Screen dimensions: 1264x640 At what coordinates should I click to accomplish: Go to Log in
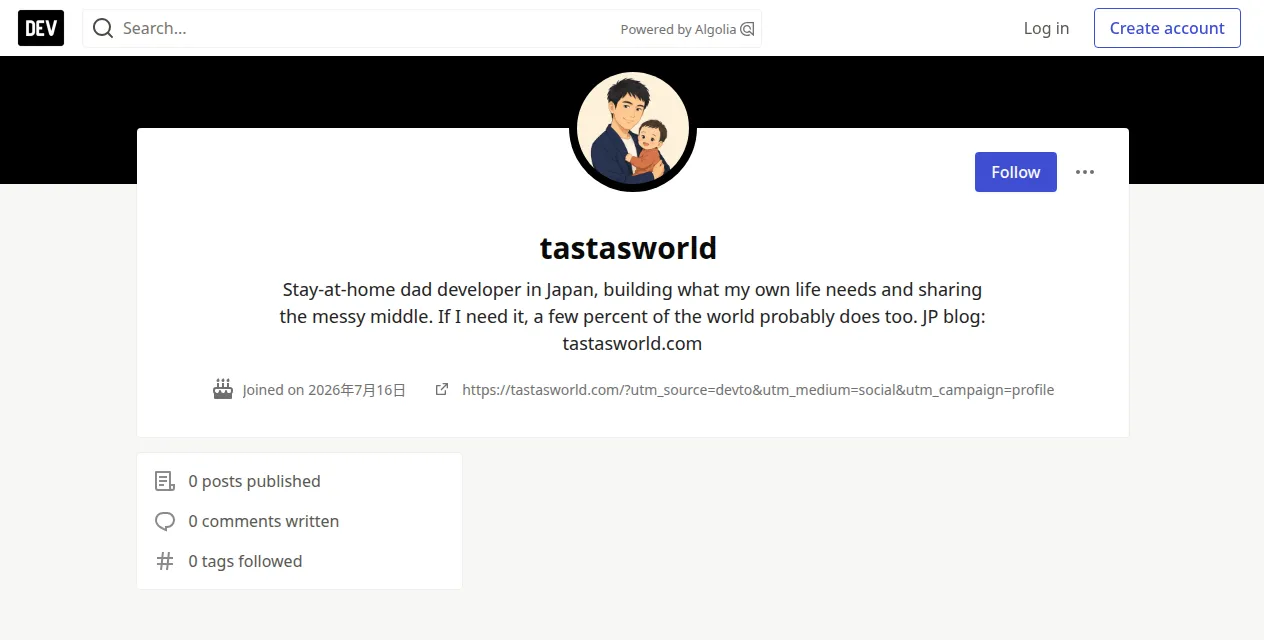point(1046,28)
